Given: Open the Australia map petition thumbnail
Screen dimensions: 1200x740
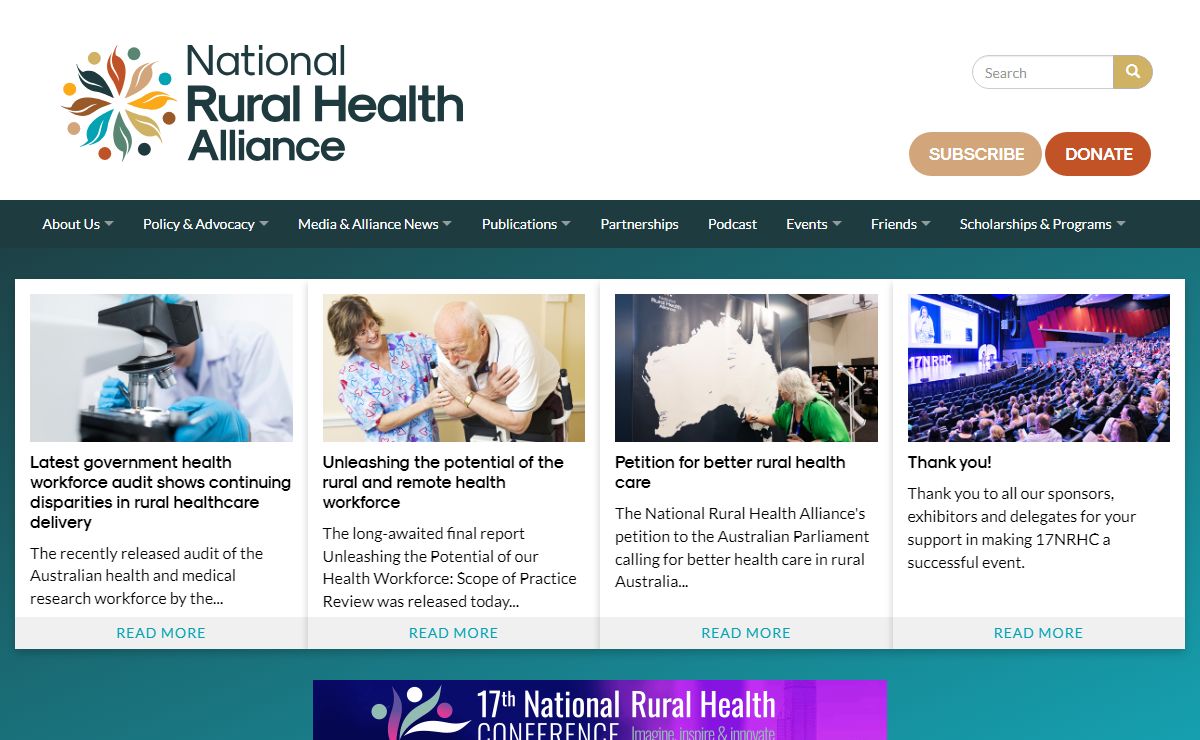Looking at the screenshot, I should pos(746,368).
